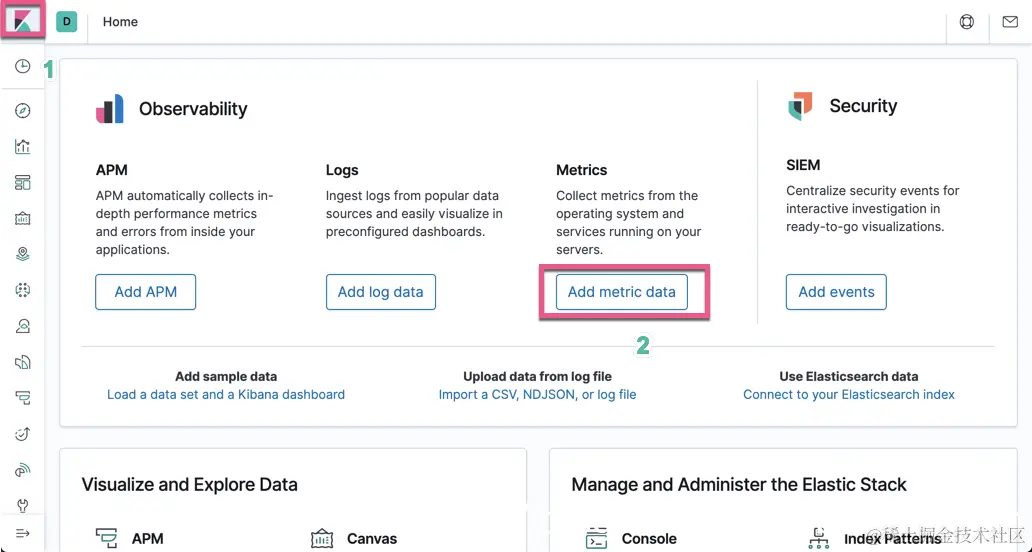Click the Add events button

[837, 292]
